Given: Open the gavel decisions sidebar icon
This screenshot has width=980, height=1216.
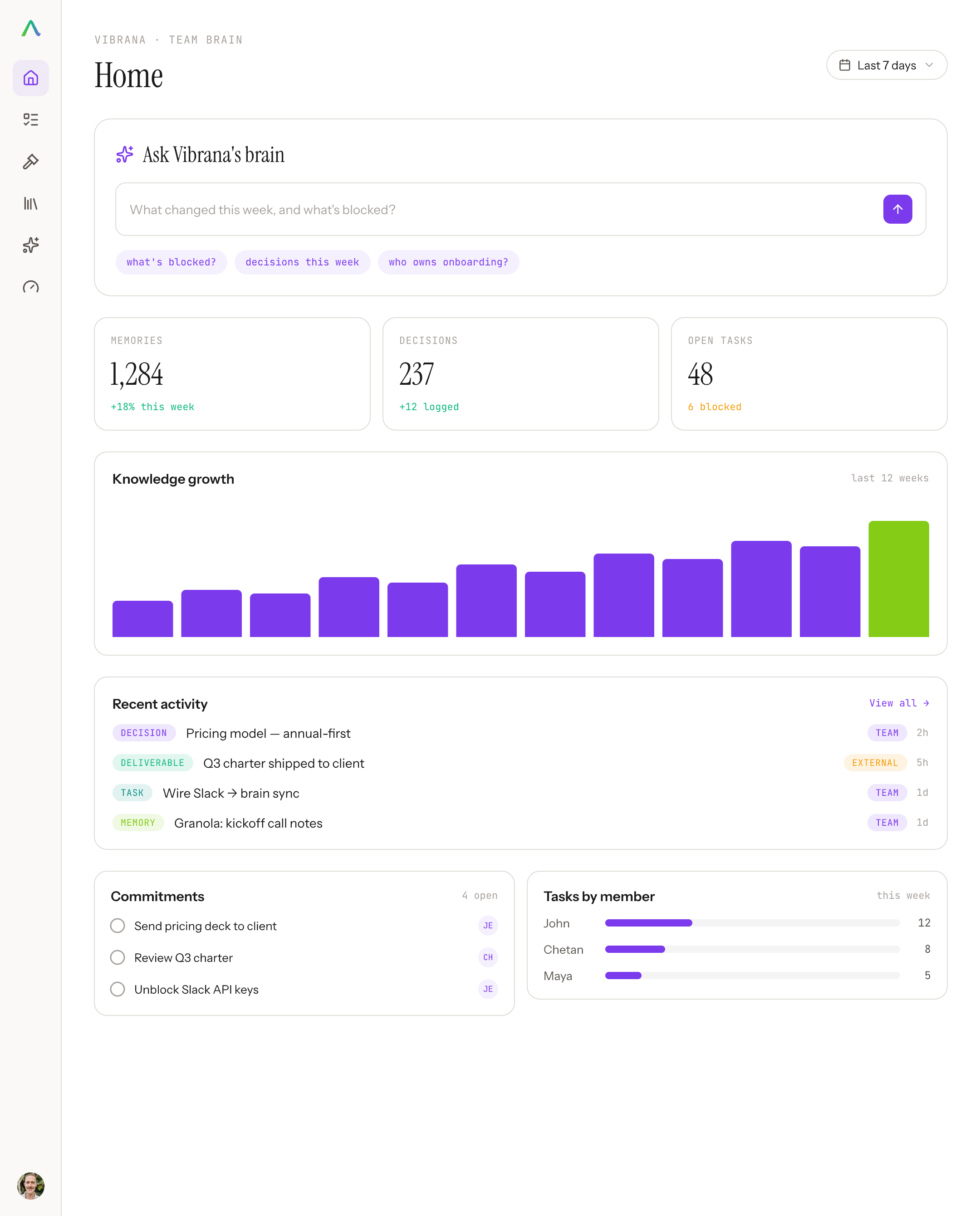Looking at the screenshot, I should [31, 162].
